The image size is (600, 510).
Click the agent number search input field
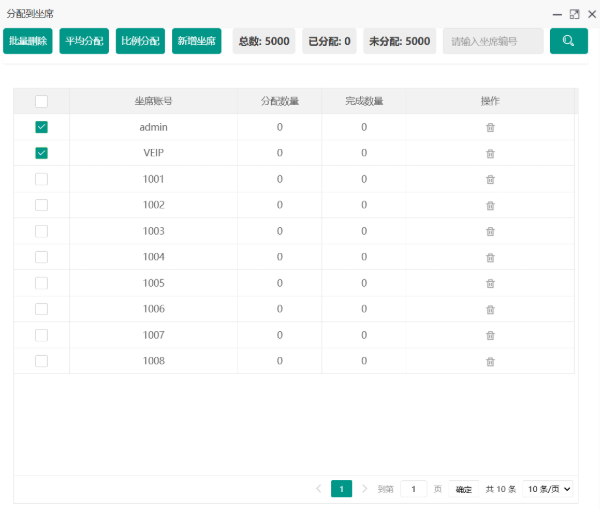tap(493, 41)
